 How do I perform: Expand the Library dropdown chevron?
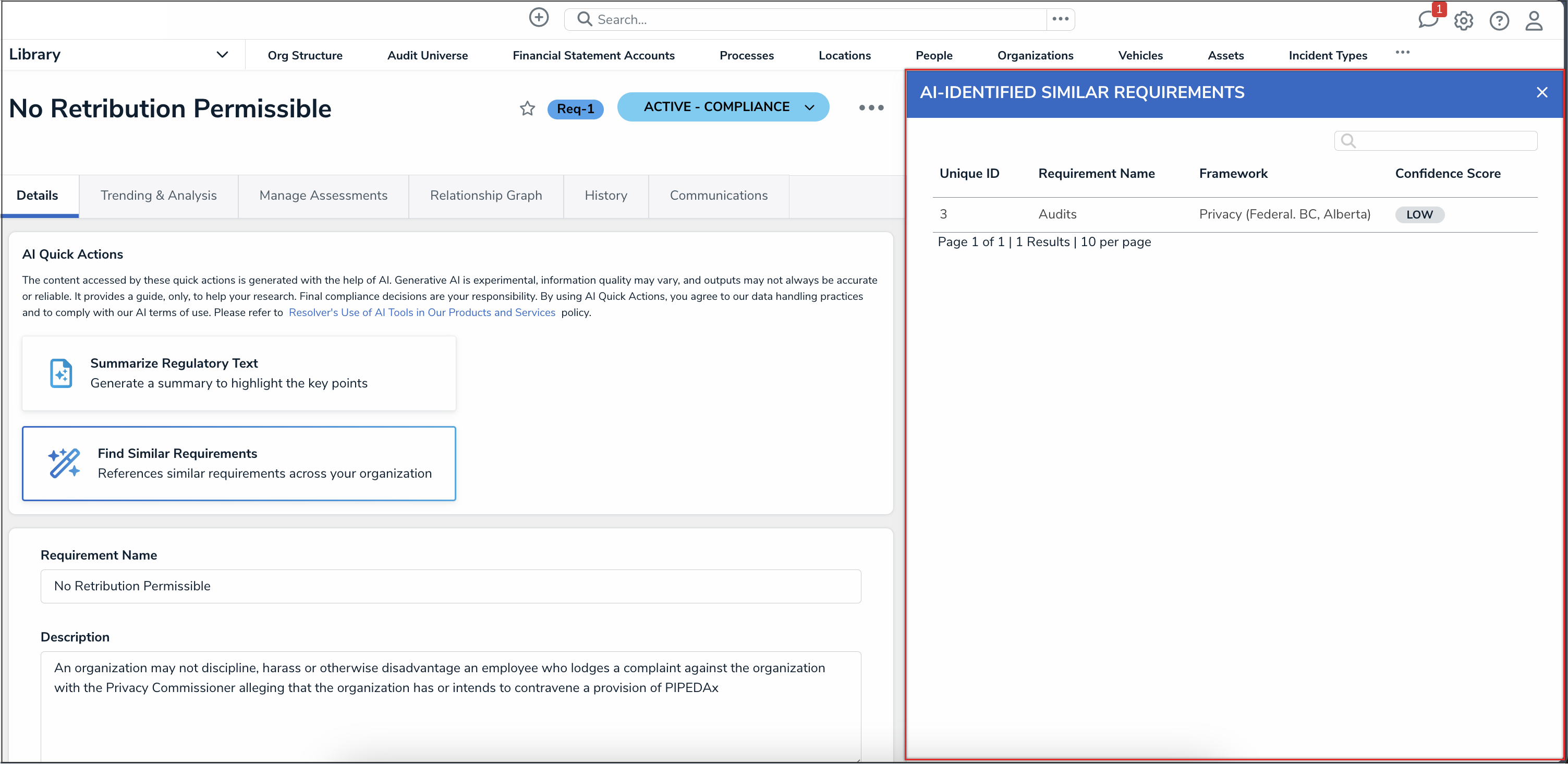[x=222, y=55]
